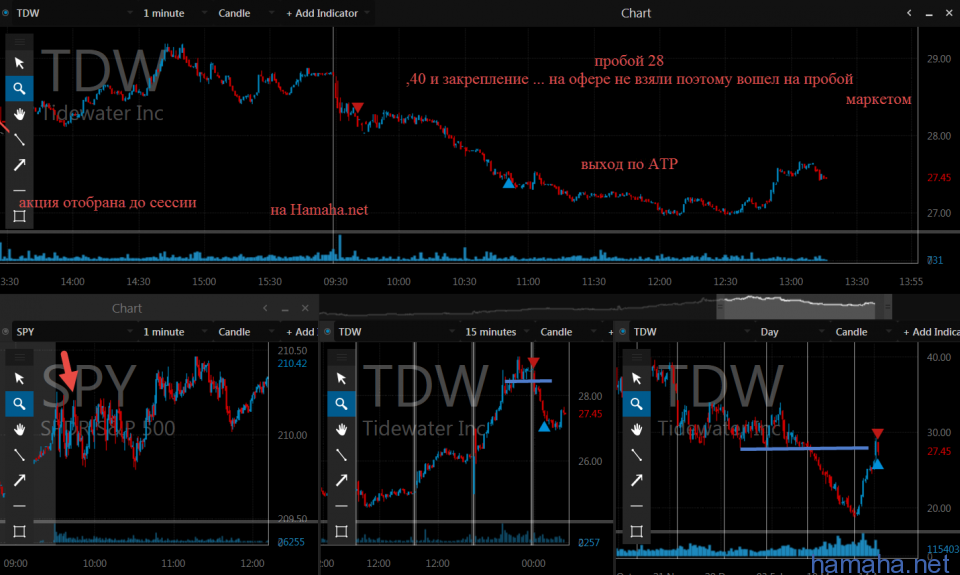The height and width of the screenshot is (575, 960).
Task: Activate the magnifier in the TDW 15 minutes chart
Action: pyautogui.click(x=341, y=404)
